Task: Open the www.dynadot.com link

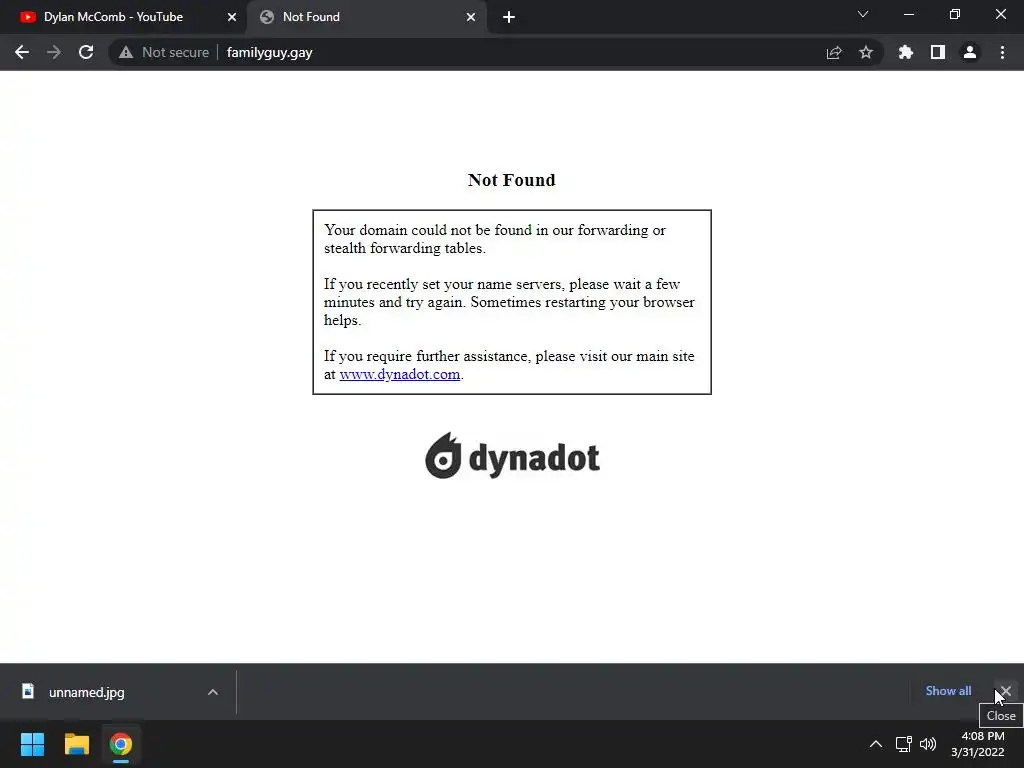Action: point(400,374)
